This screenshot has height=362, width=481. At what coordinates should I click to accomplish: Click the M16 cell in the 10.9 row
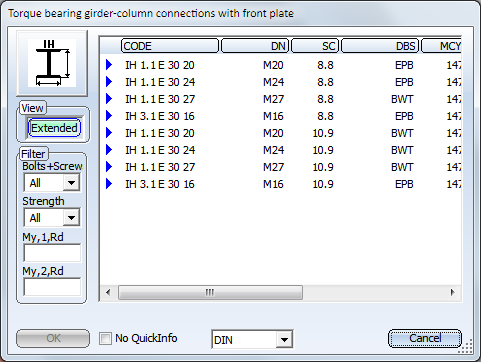pos(273,184)
